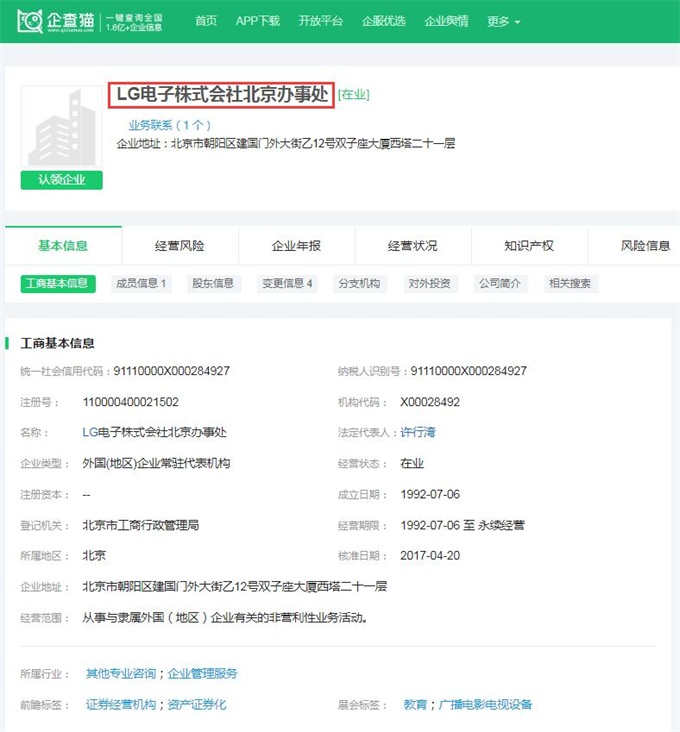Screen dimensions: 680x732
Task: Select the 成员信息 1 sub-tab
Action: coord(141,283)
